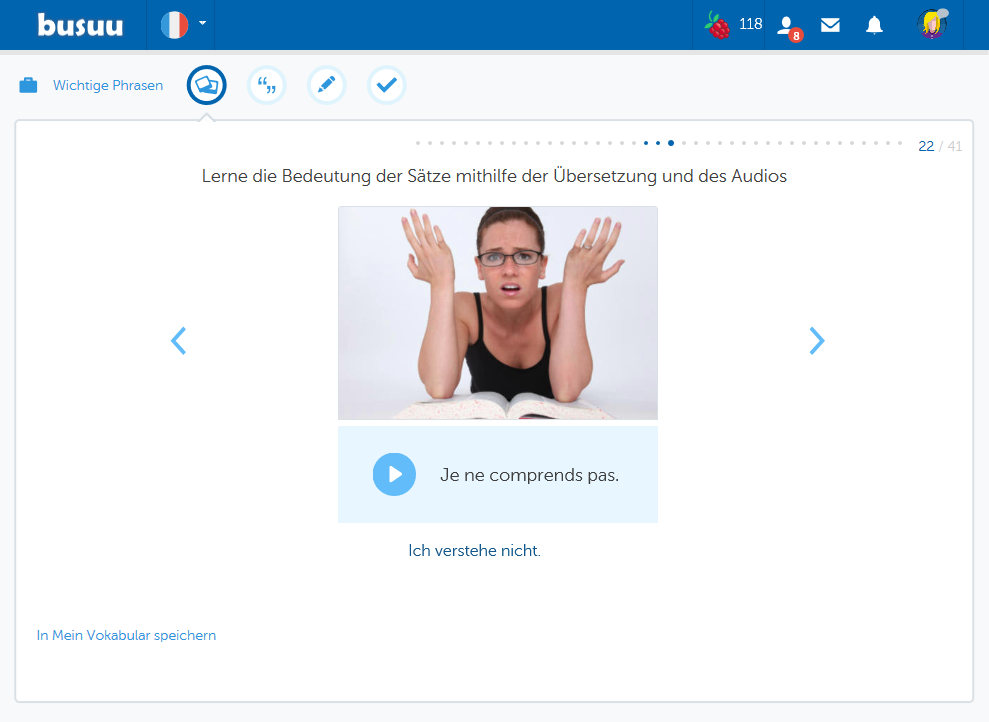Select the dialogue quotes step
This screenshot has width=989, height=722.
tap(267, 85)
